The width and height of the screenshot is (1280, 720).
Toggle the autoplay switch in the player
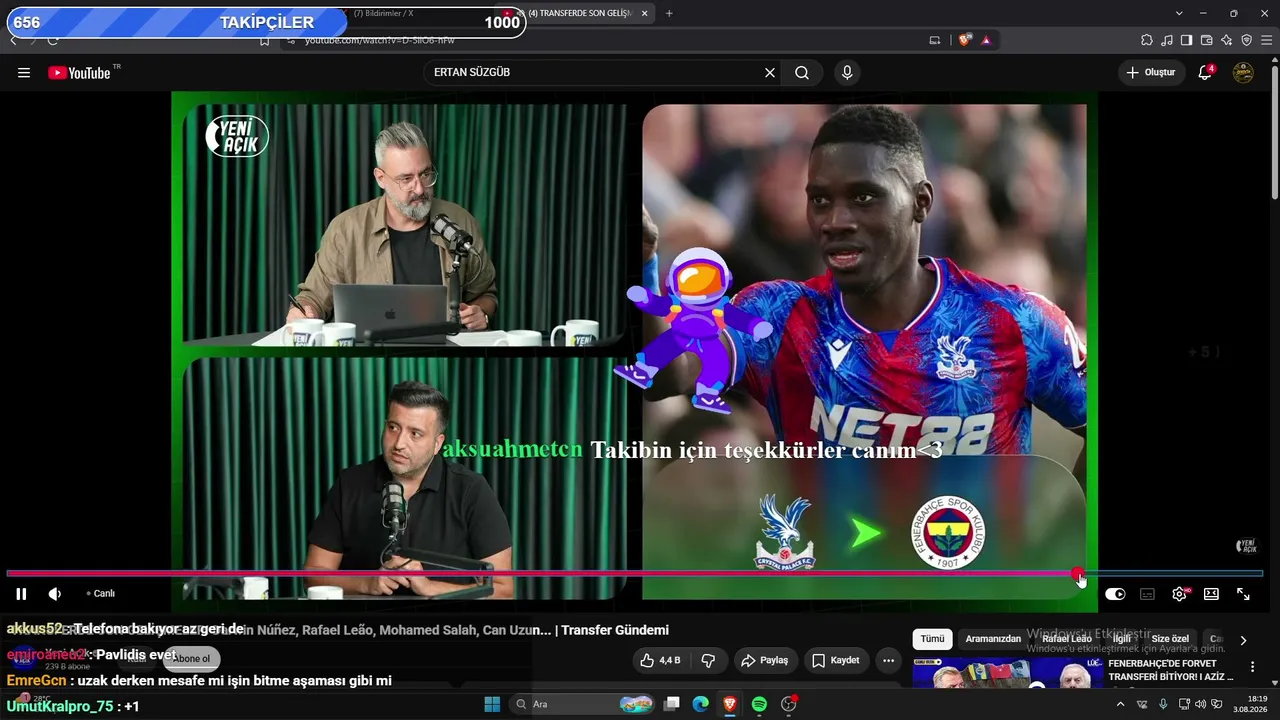pos(1115,594)
